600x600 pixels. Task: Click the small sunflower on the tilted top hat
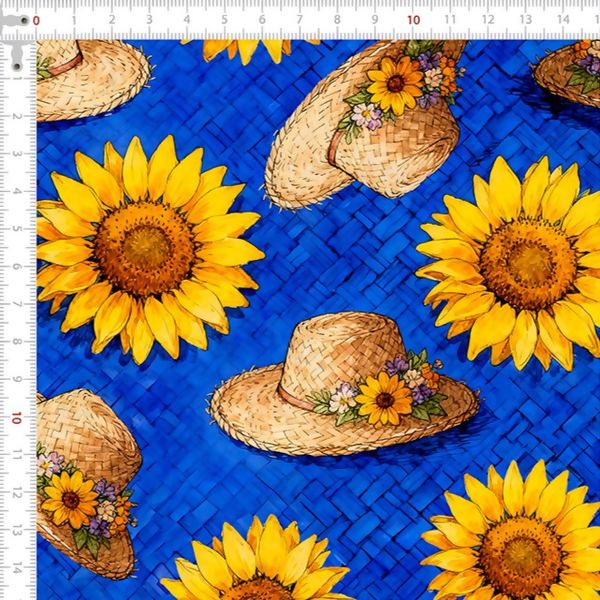tap(394, 80)
